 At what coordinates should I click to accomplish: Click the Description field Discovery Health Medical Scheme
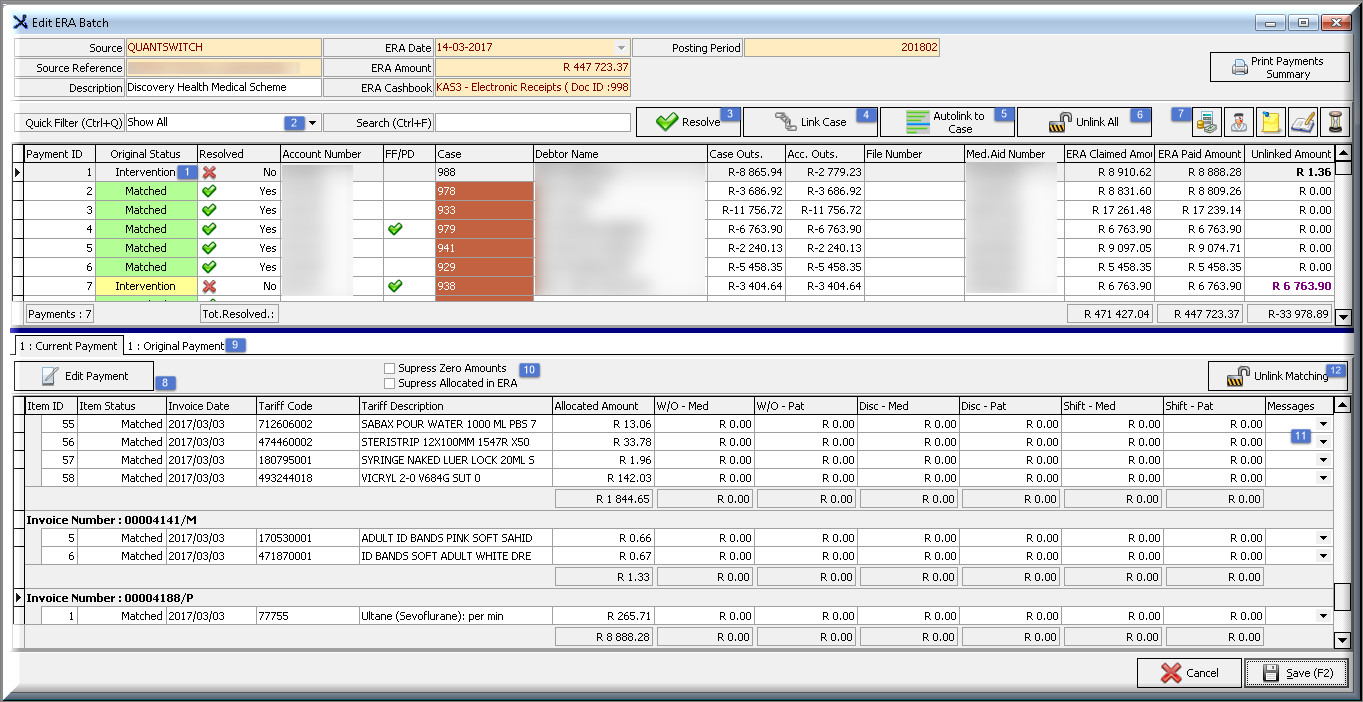tap(223, 88)
